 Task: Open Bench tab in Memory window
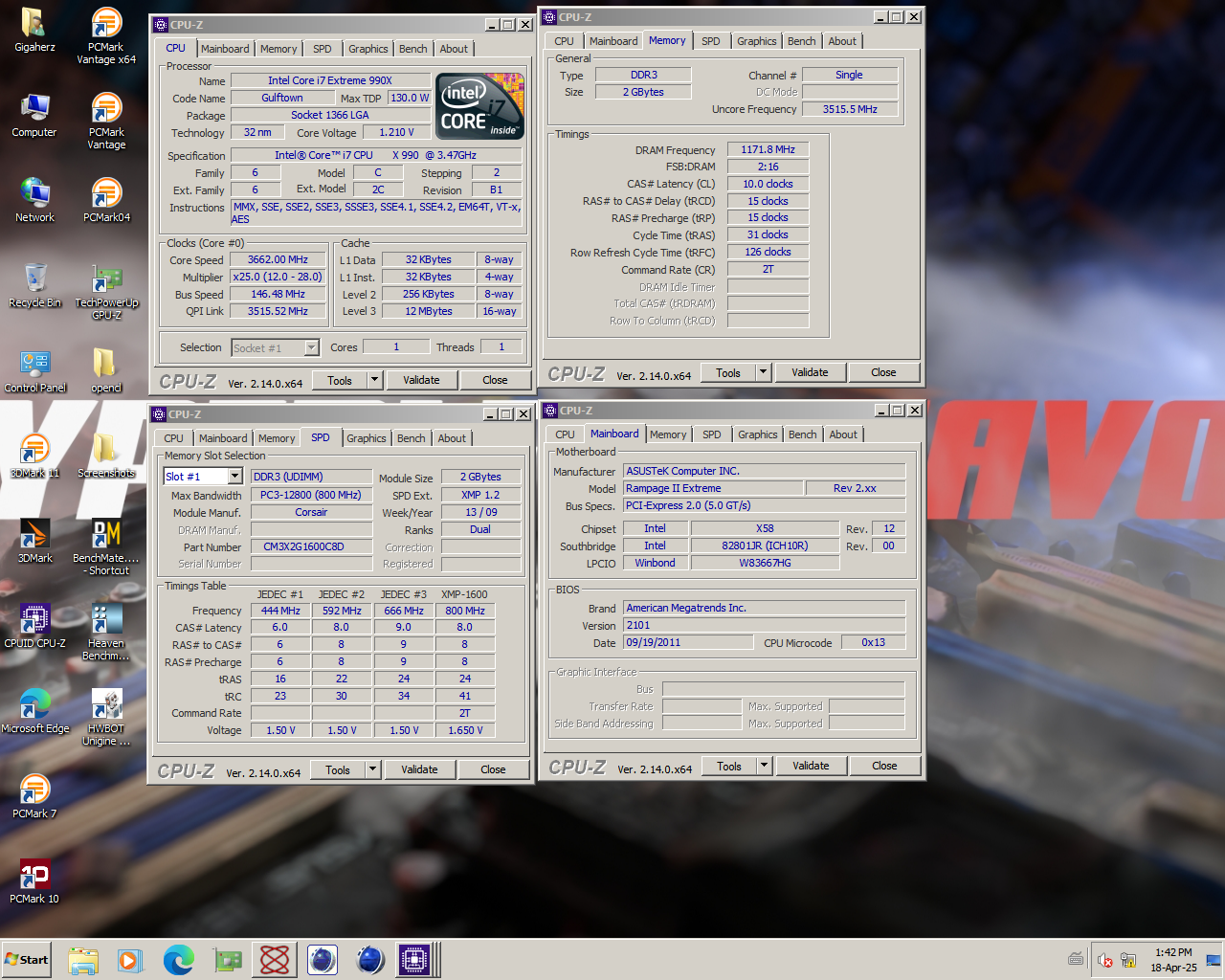(802, 41)
